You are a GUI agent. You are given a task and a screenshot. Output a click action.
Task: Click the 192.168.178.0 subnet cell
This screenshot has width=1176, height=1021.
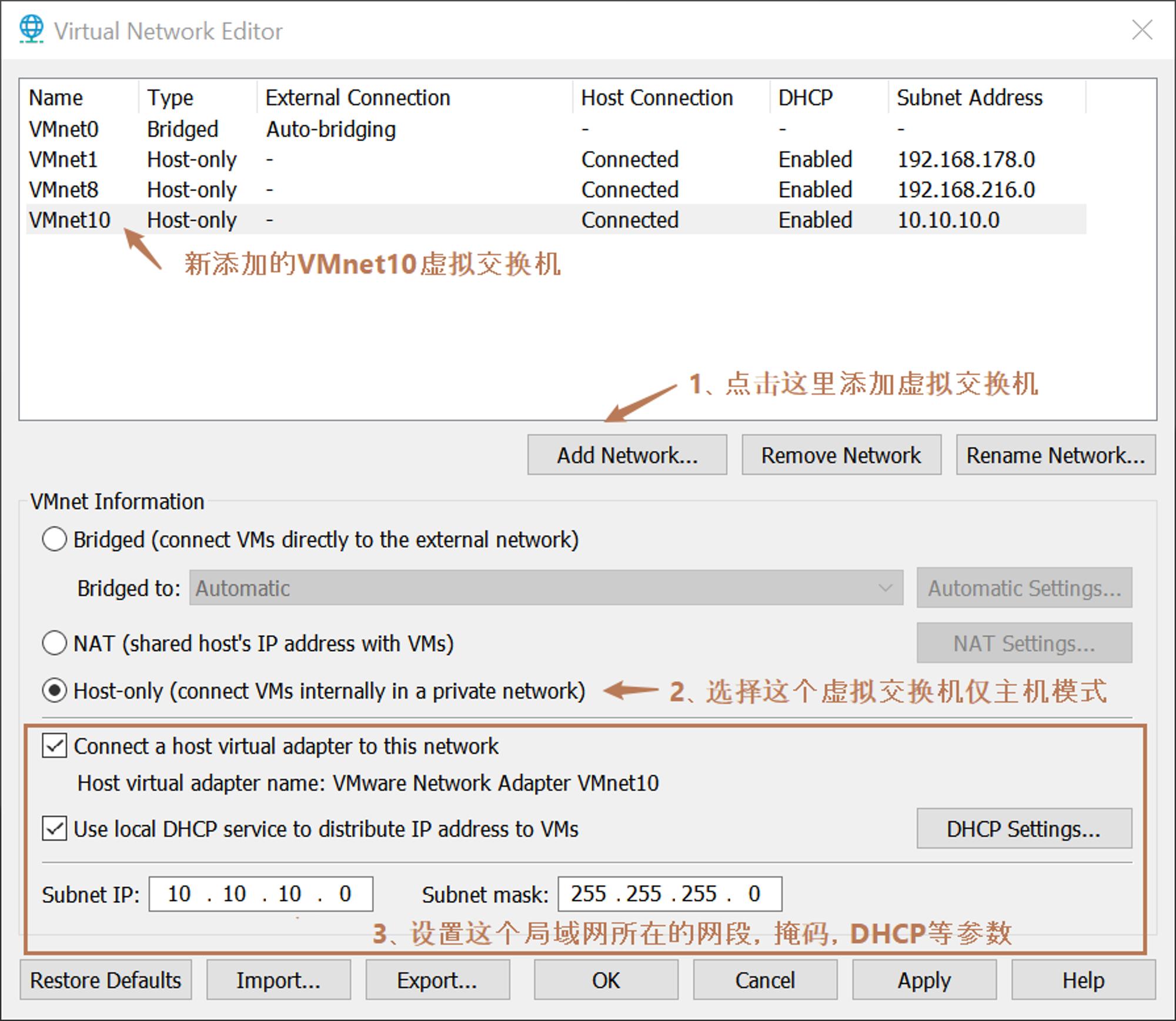(965, 159)
